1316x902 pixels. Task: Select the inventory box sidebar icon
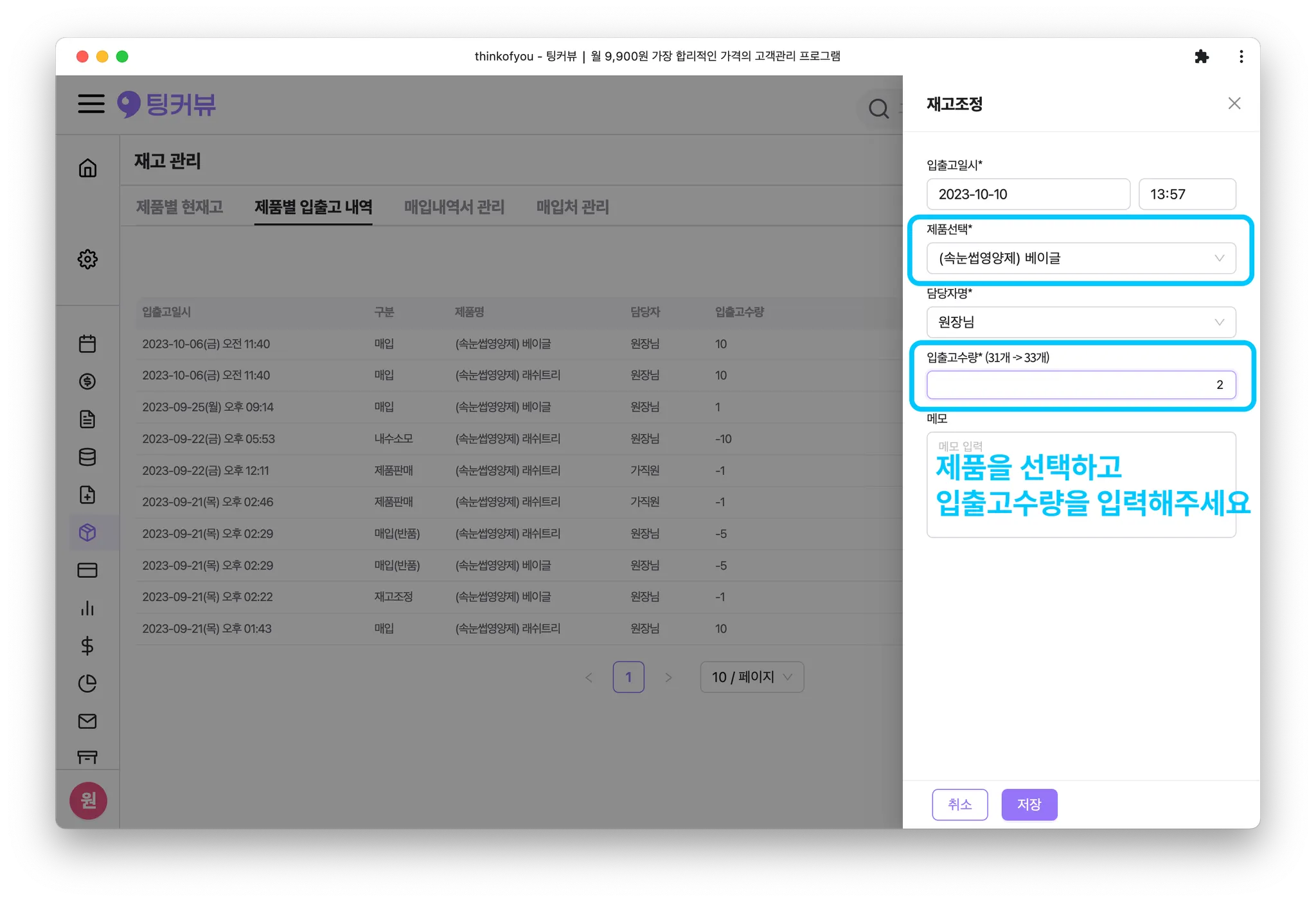pyautogui.click(x=87, y=532)
